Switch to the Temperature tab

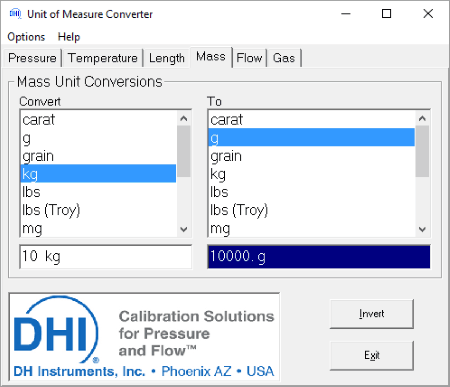[x=103, y=58]
